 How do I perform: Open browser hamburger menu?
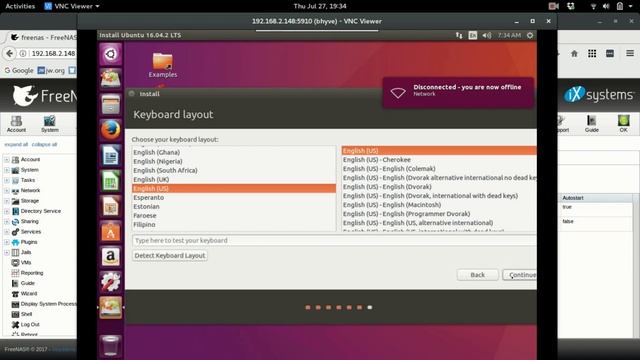pyautogui.click(x=630, y=53)
